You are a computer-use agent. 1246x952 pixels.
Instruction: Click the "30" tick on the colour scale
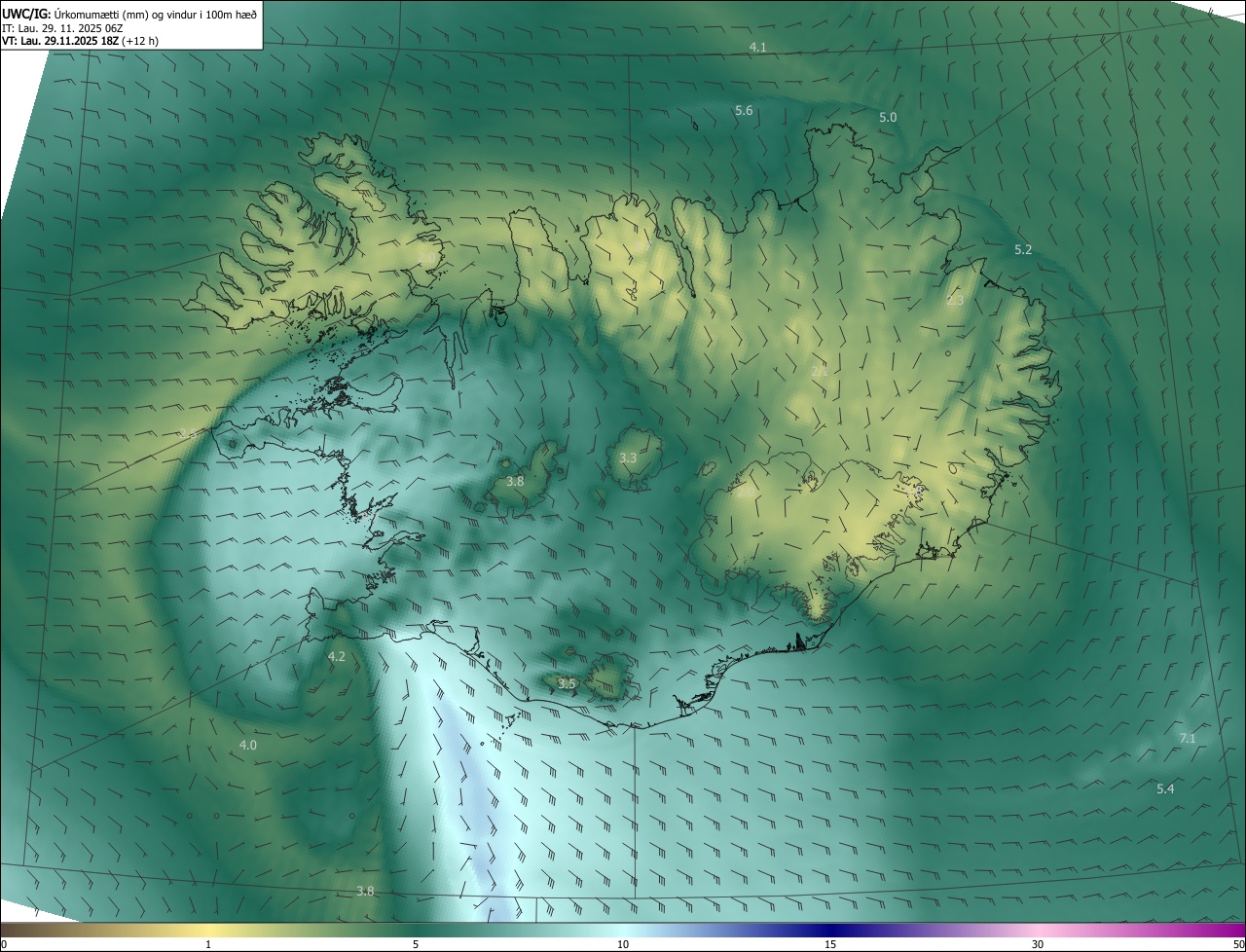click(1038, 944)
